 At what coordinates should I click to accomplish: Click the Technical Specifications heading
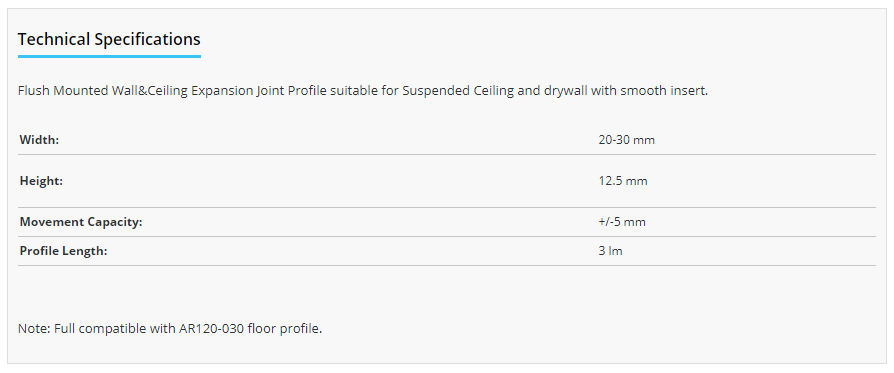click(x=109, y=39)
